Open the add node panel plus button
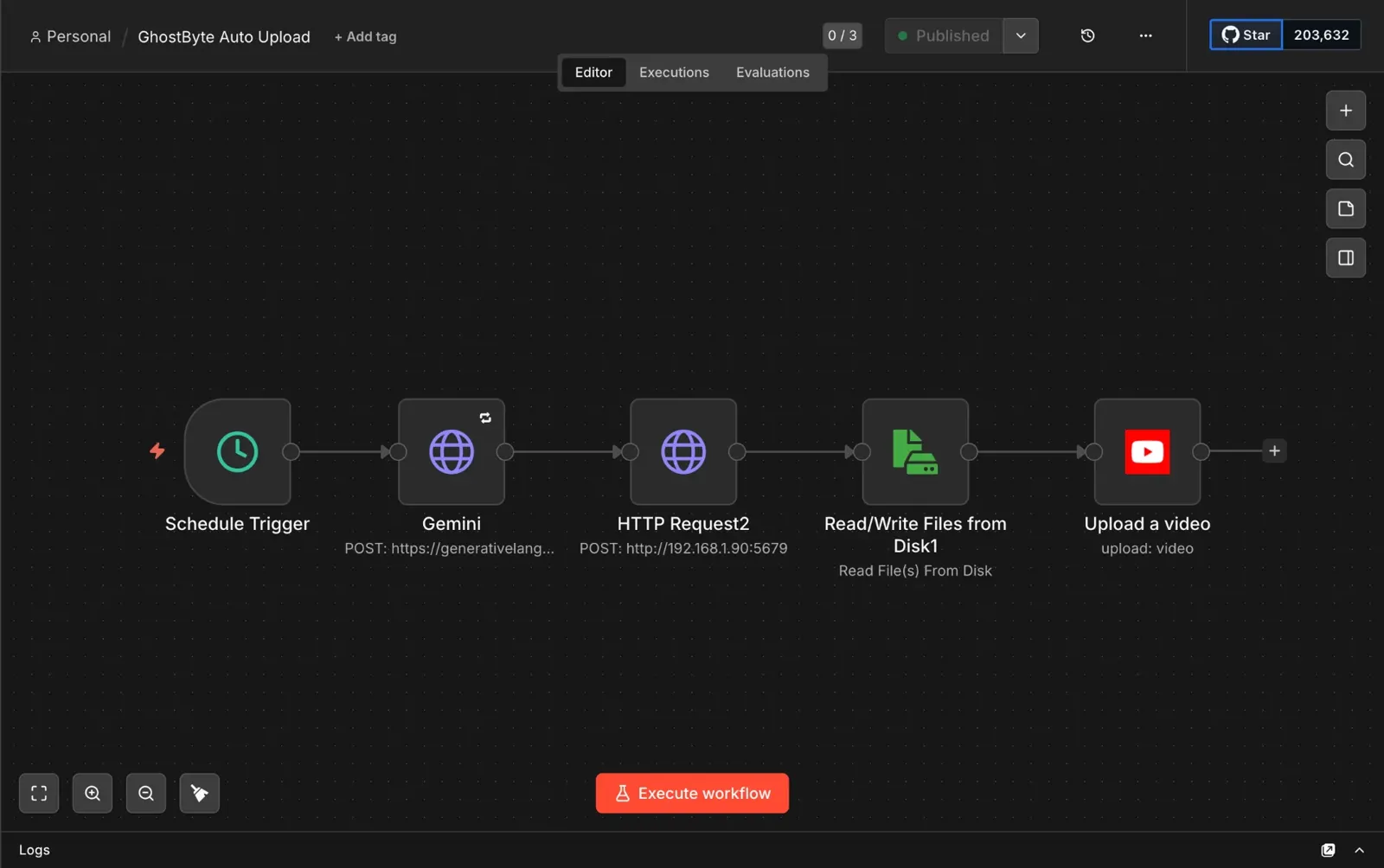Image resolution: width=1384 pixels, height=868 pixels. [1346, 111]
